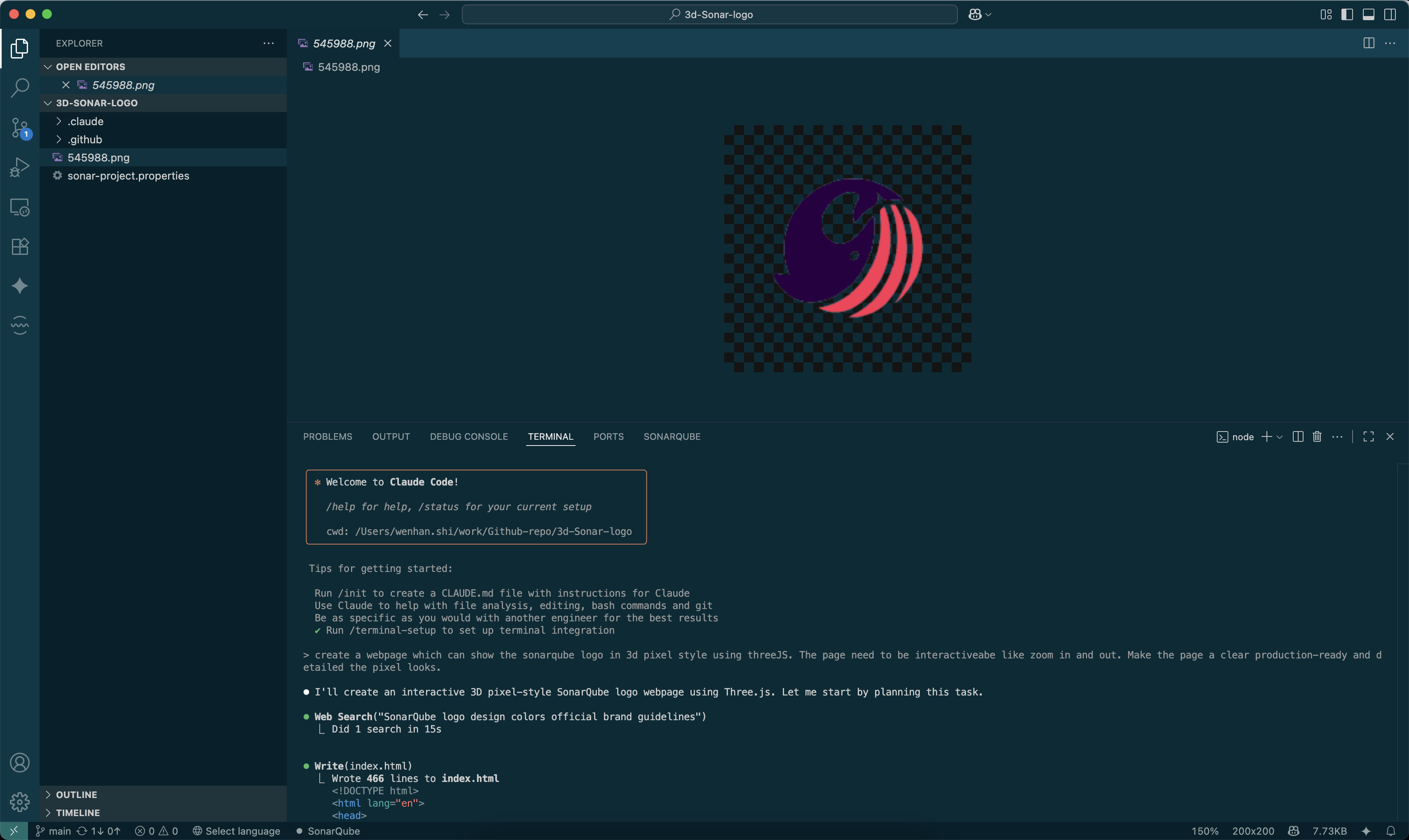Open the Extensions view
The image size is (1409, 840).
(x=20, y=247)
